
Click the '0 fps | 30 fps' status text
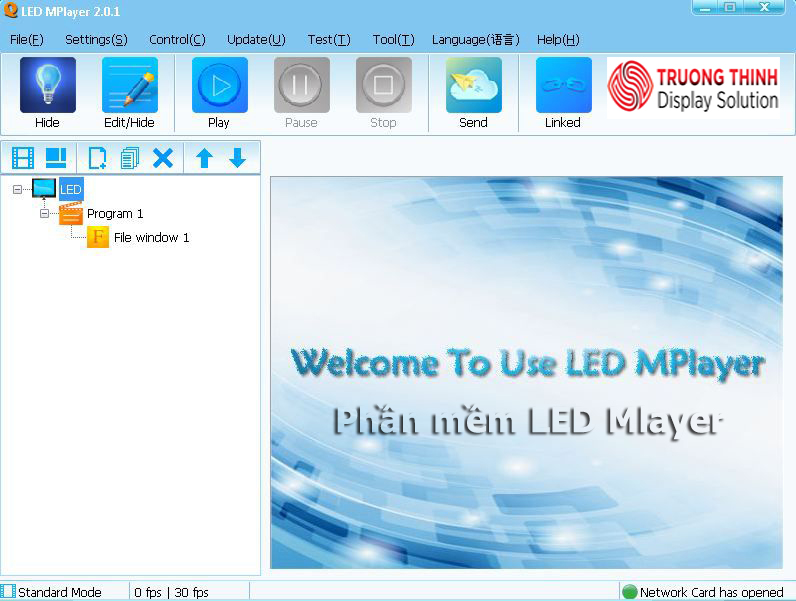click(x=172, y=592)
